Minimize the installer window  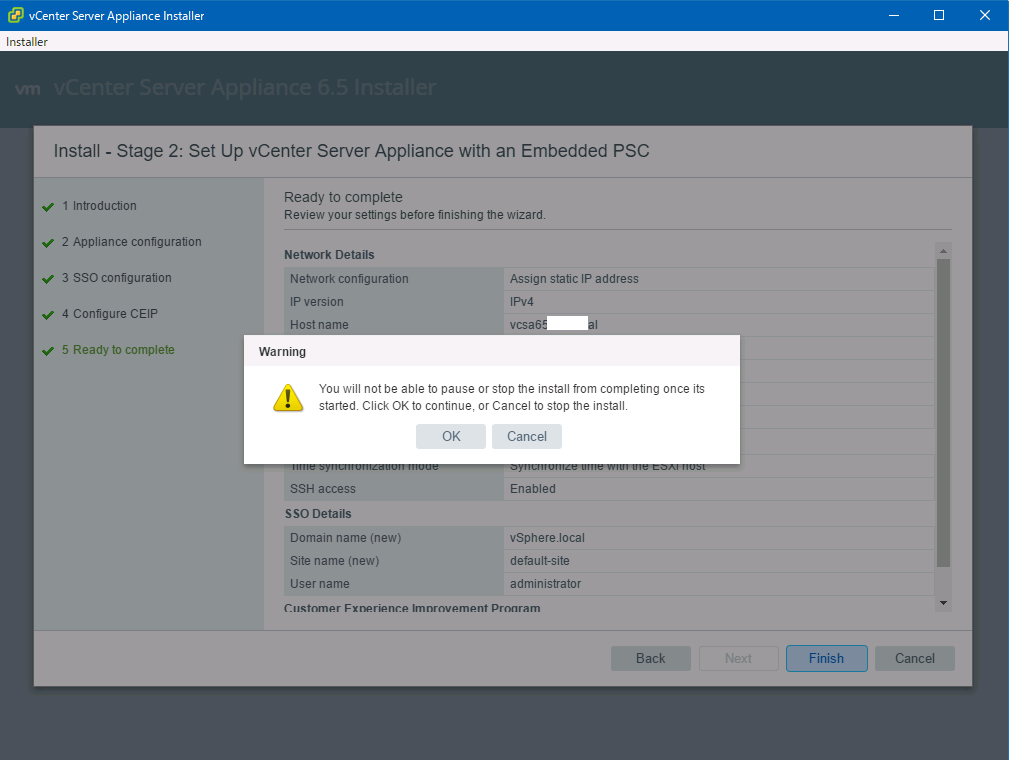[x=894, y=15]
